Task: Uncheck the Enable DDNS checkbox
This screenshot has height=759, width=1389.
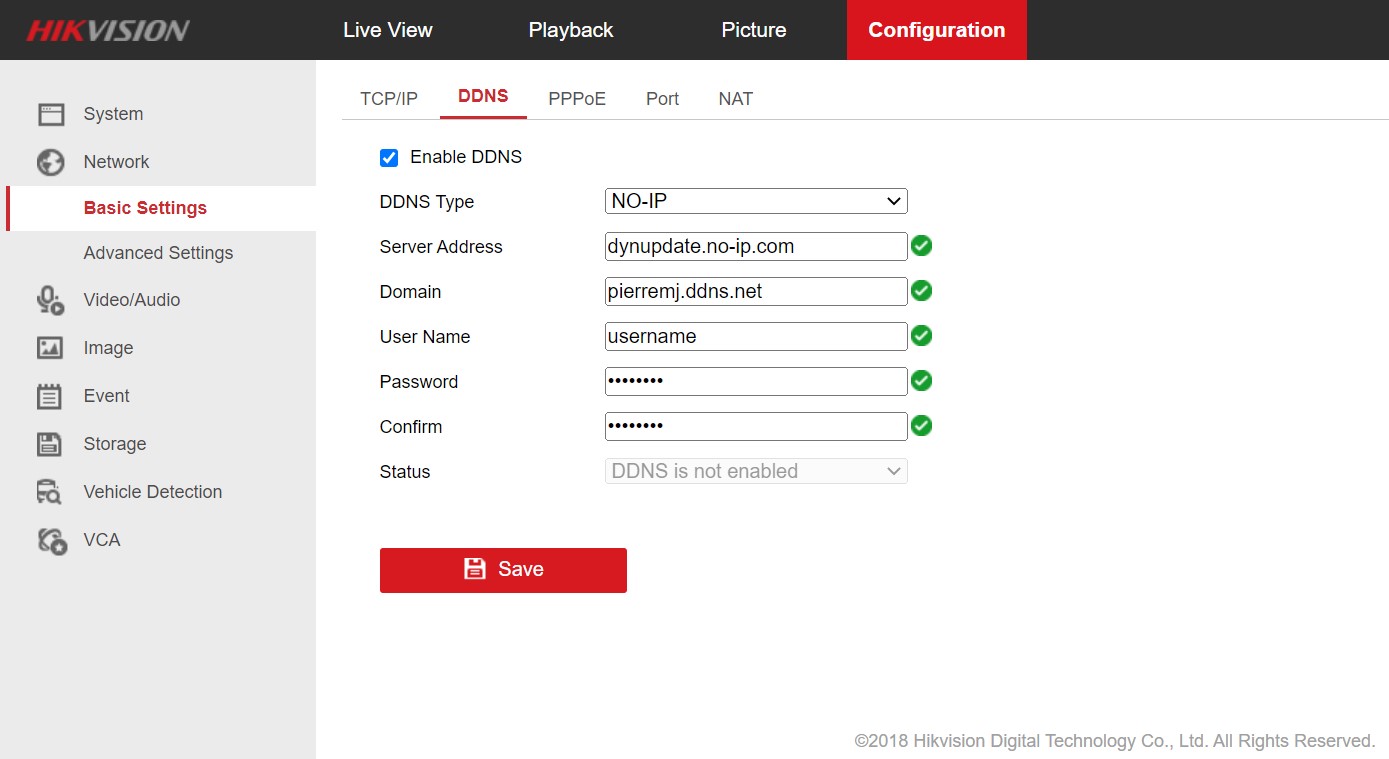Action: click(x=389, y=158)
